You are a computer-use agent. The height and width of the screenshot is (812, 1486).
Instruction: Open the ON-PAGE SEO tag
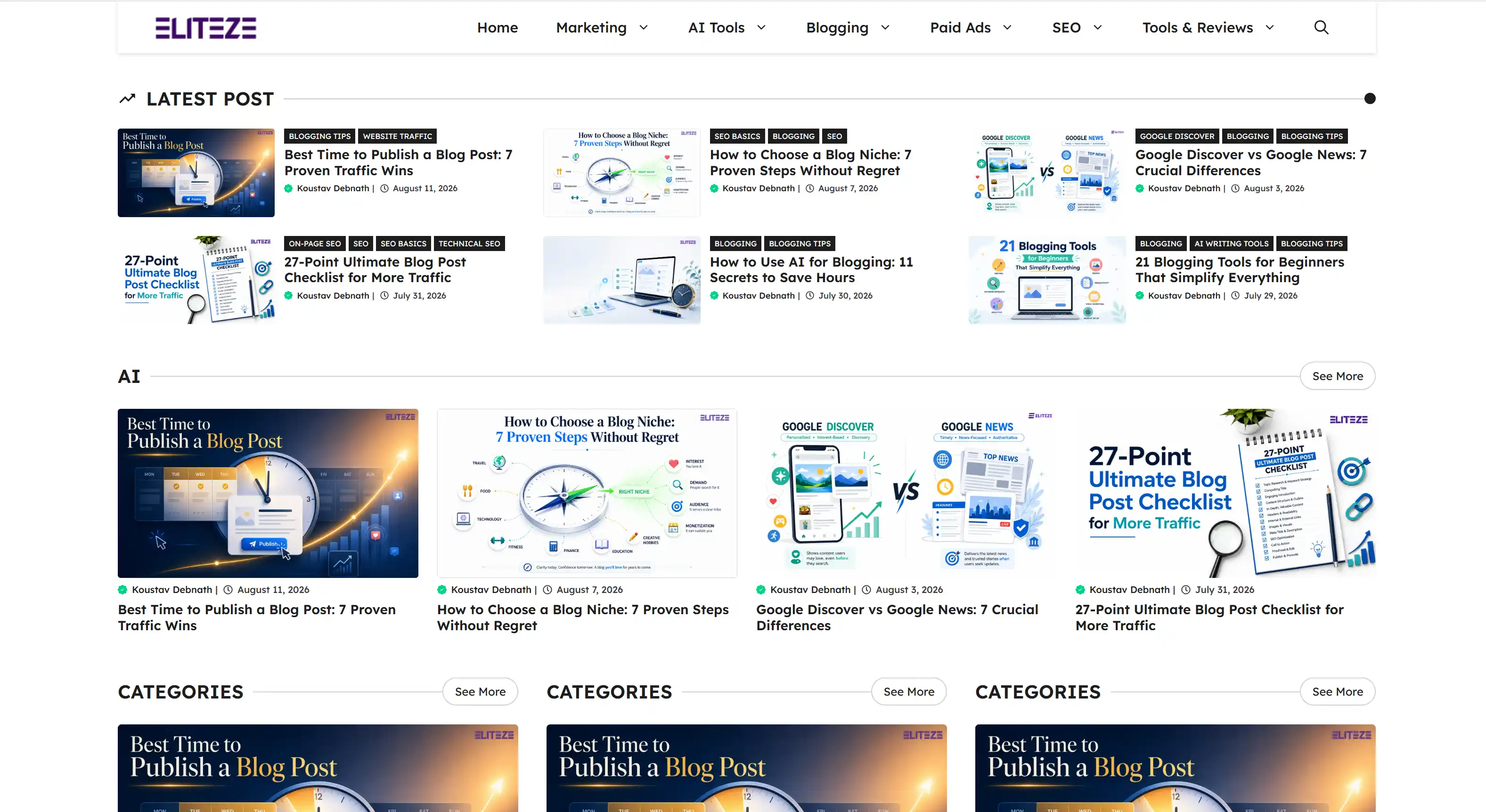(x=315, y=244)
